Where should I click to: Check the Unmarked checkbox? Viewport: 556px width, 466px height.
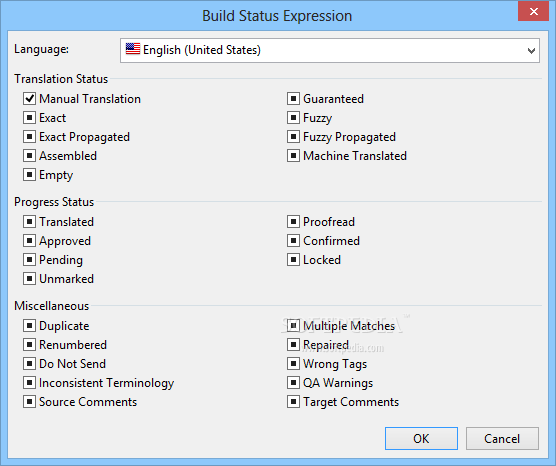pyautogui.click(x=29, y=279)
